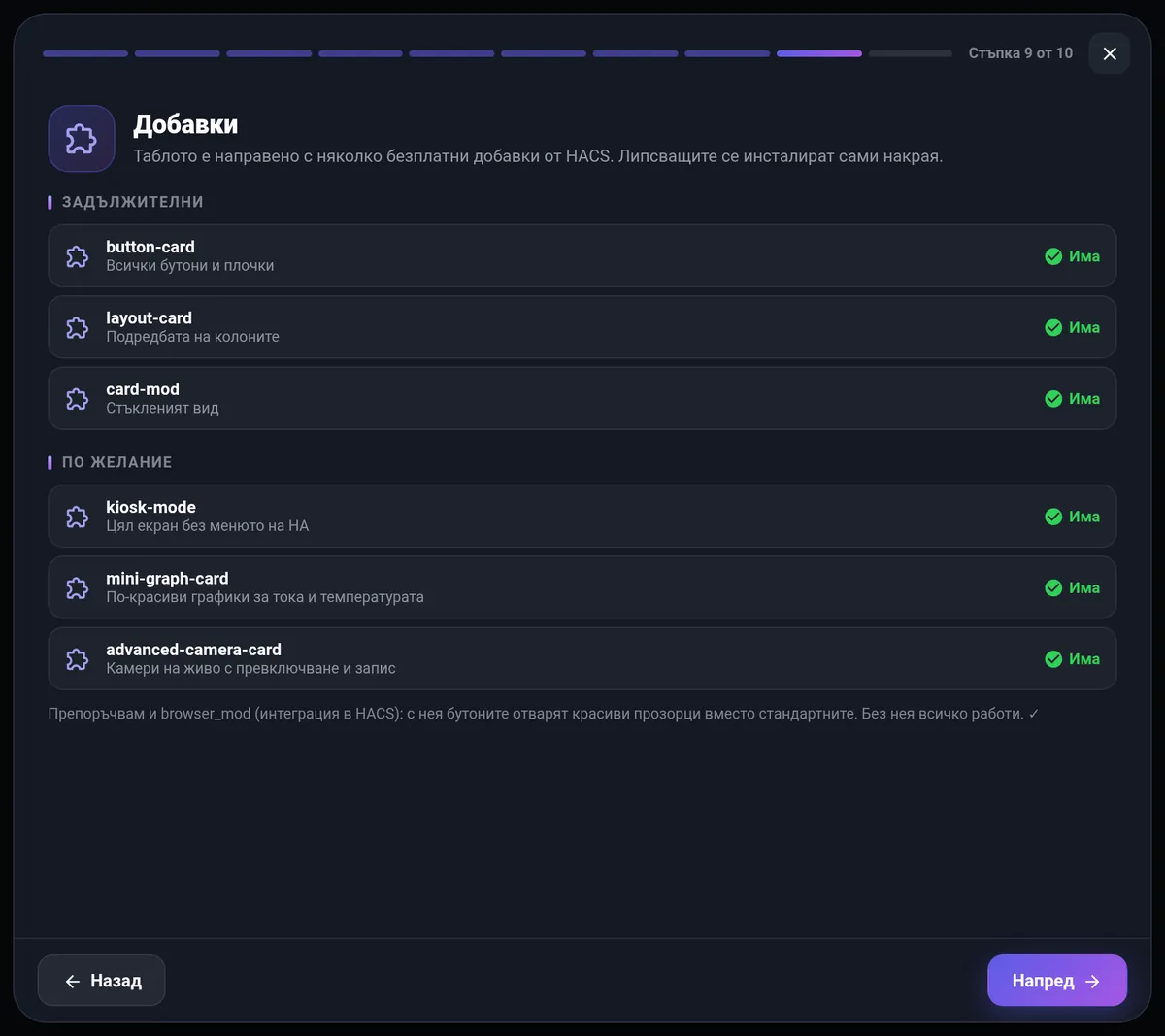Viewport: 1165px width, 1036px height.
Task: Click the "Стъпка 9 от 10" step counter
Action: point(1020,53)
